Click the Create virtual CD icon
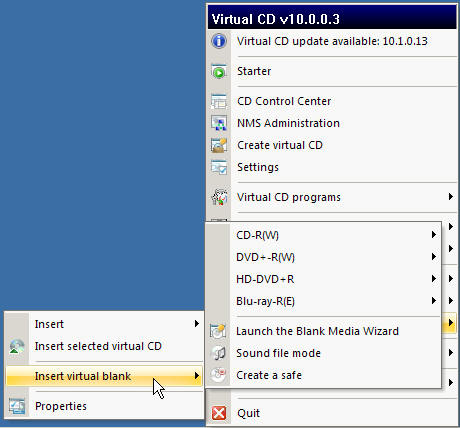The width and height of the screenshot is (460, 428). point(219,145)
